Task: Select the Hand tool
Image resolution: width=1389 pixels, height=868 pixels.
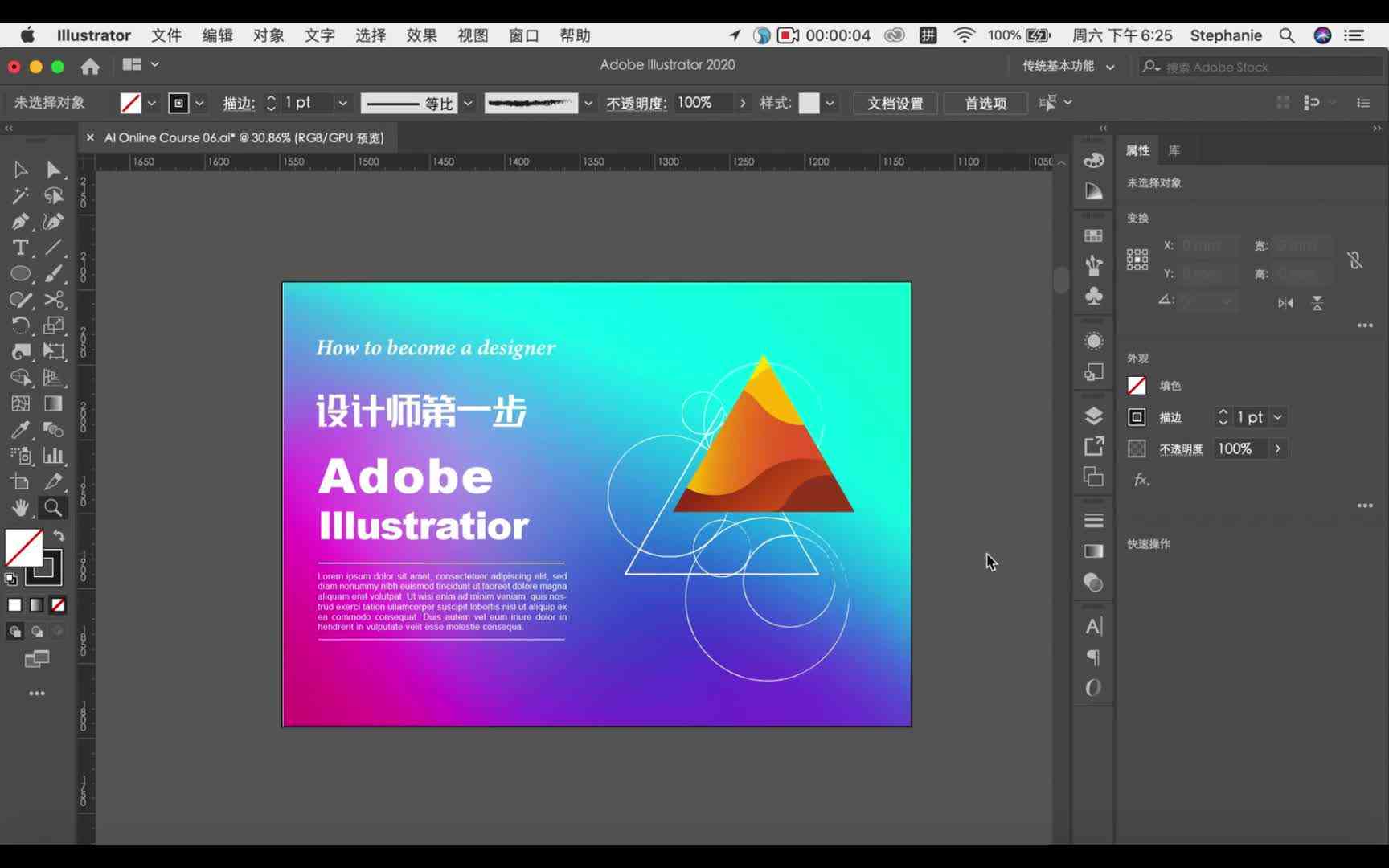Action: pyautogui.click(x=20, y=507)
